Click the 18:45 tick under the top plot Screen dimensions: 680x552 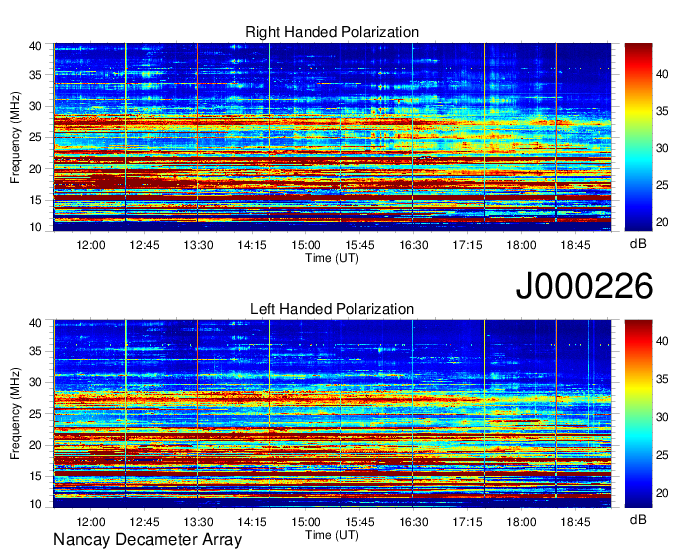(x=575, y=245)
